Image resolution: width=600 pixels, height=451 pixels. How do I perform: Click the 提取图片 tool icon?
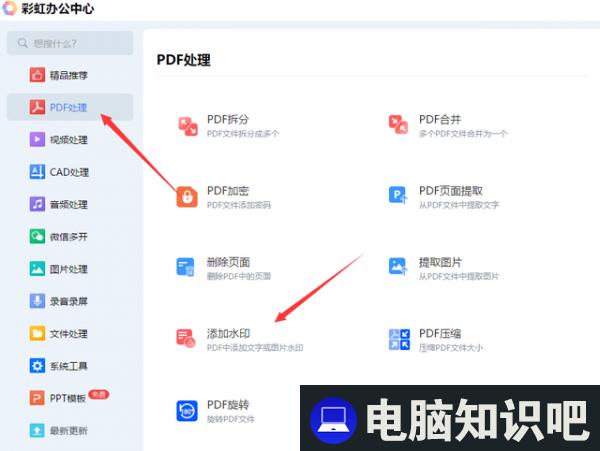398,266
